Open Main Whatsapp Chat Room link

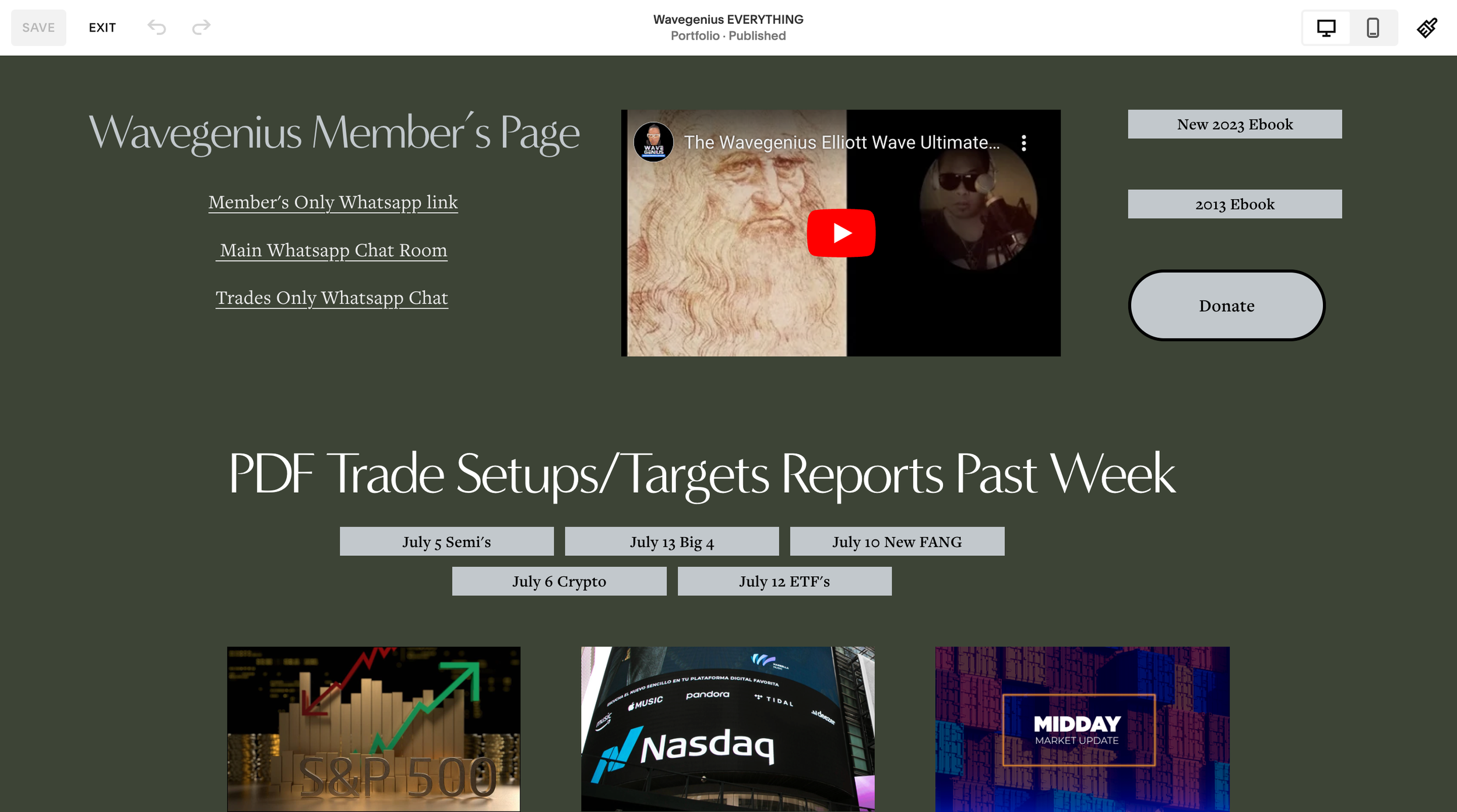pyautogui.click(x=333, y=250)
